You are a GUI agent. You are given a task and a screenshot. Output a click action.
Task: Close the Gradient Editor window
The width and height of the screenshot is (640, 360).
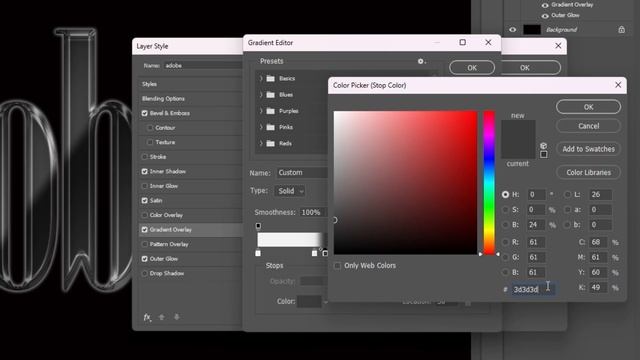click(488, 42)
